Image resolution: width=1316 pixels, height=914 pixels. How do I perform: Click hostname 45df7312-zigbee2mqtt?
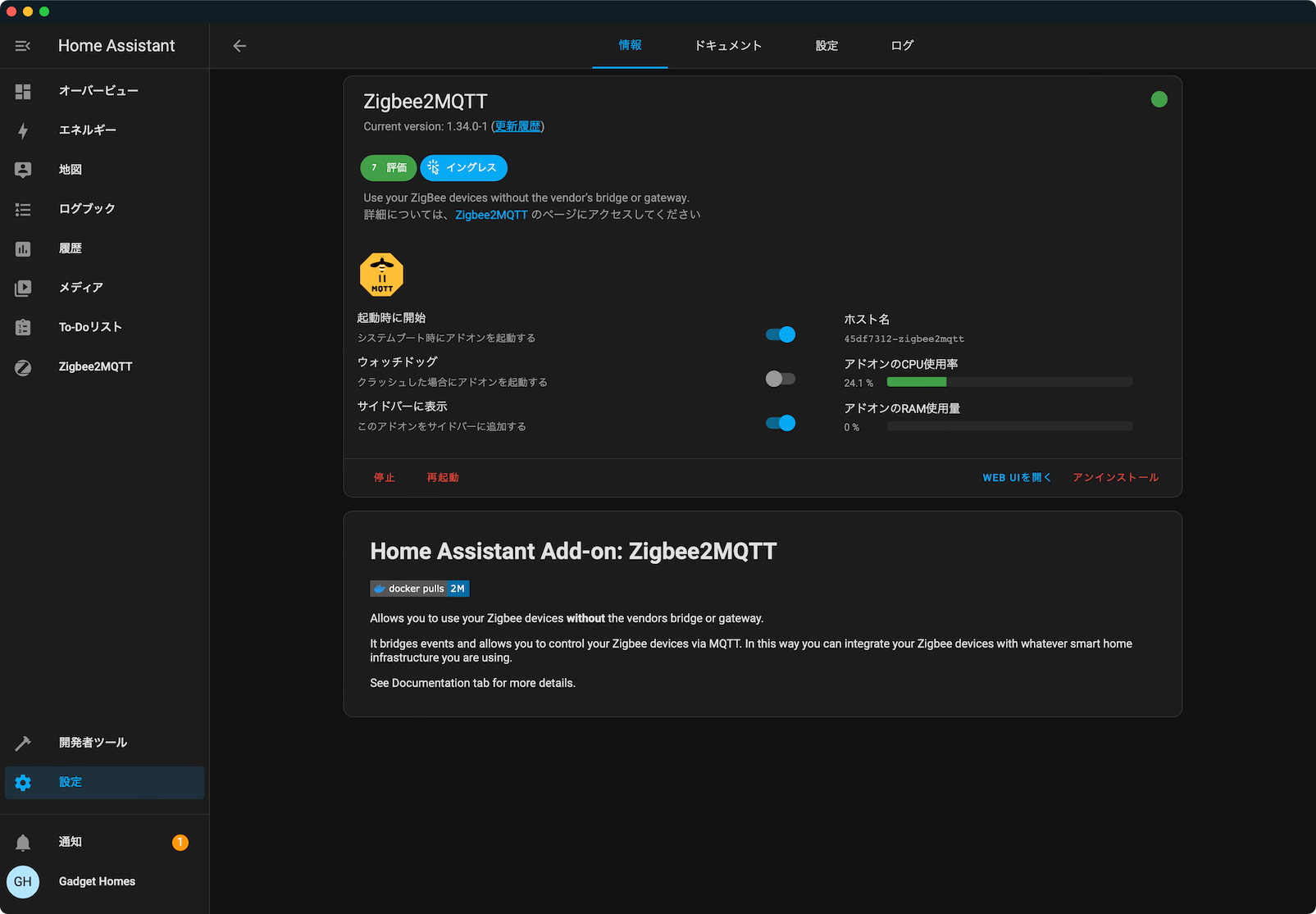(x=904, y=339)
